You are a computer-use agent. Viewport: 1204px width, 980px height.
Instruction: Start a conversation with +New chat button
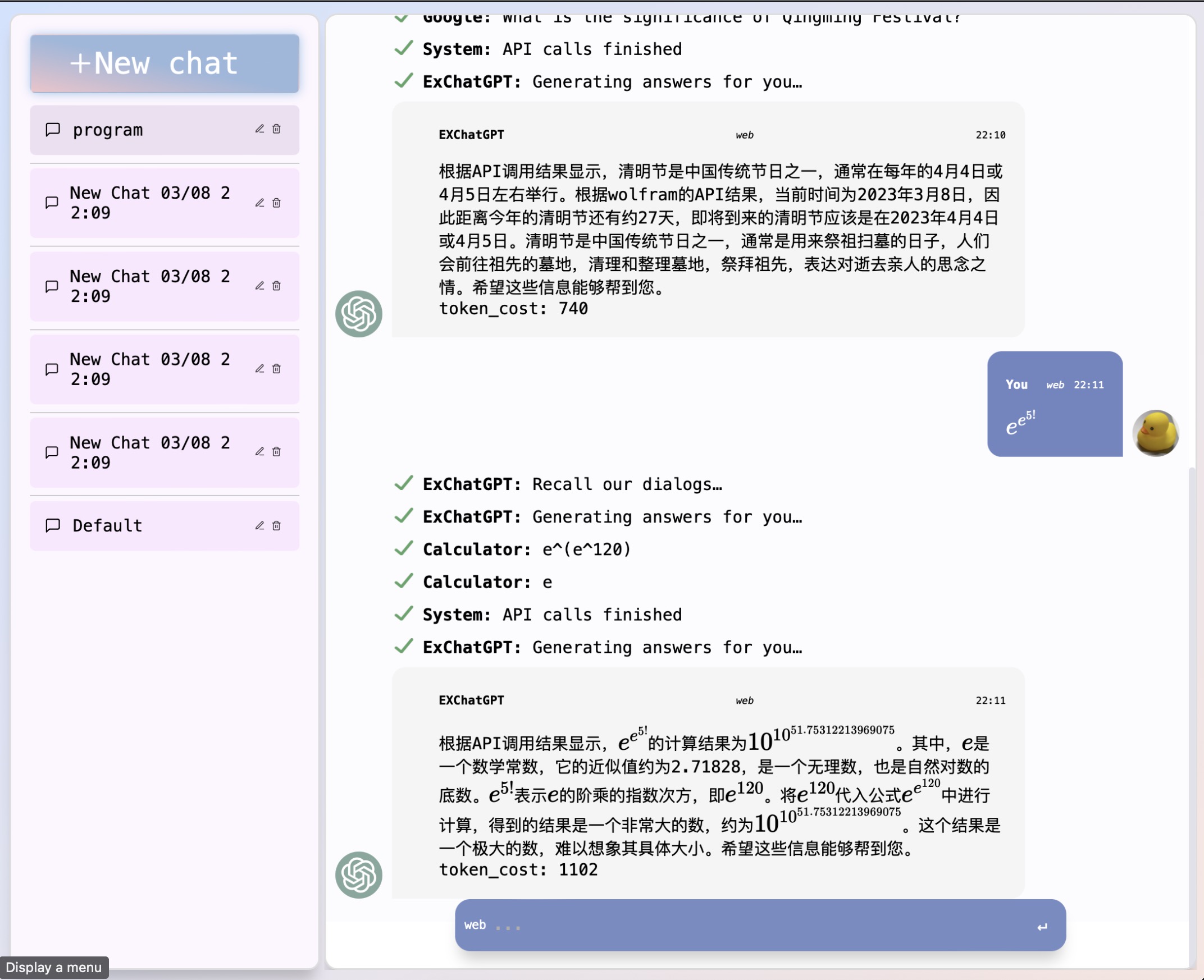pos(165,64)
